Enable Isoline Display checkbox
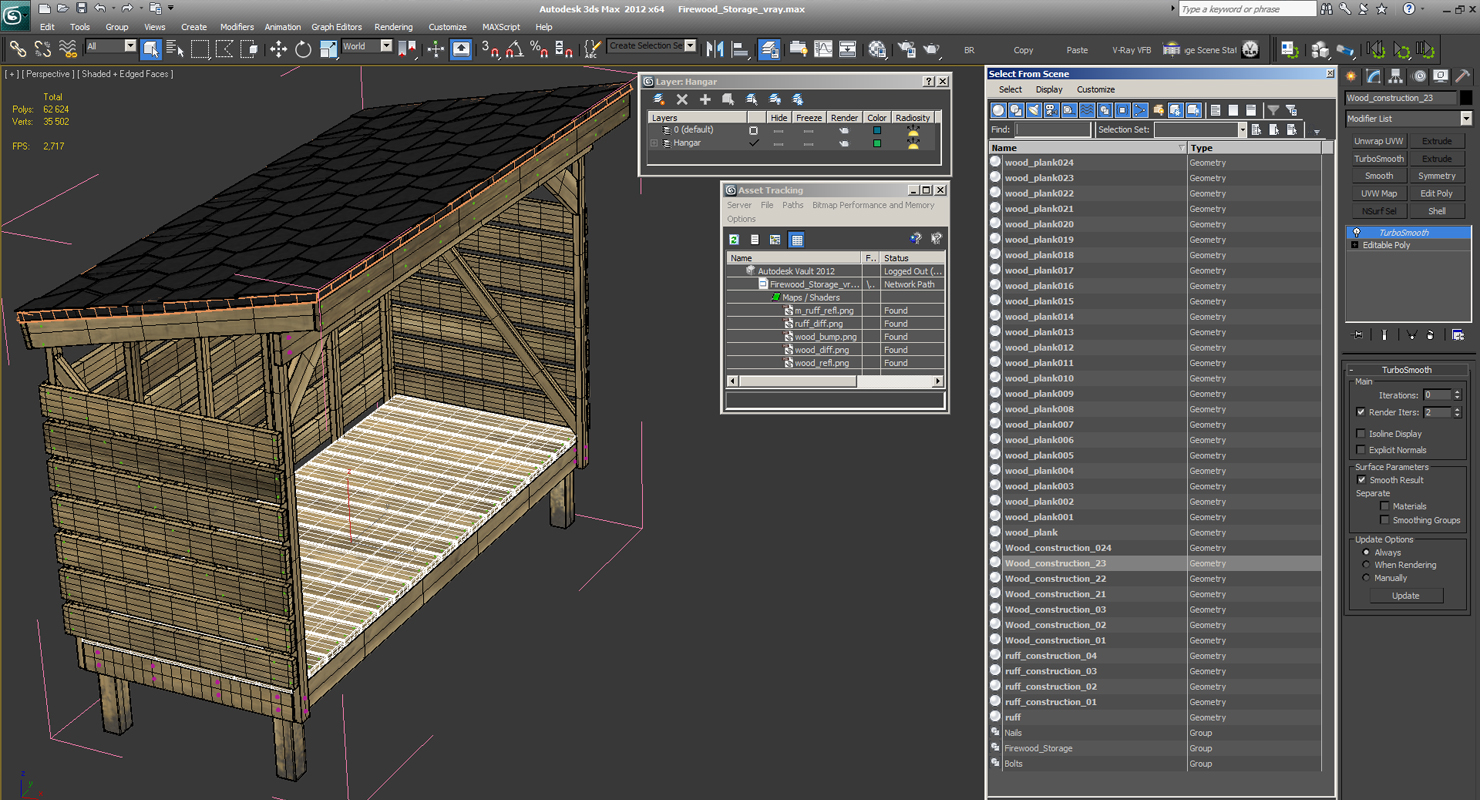The height and width of the screenshot is (800, 1480). 1360,434
